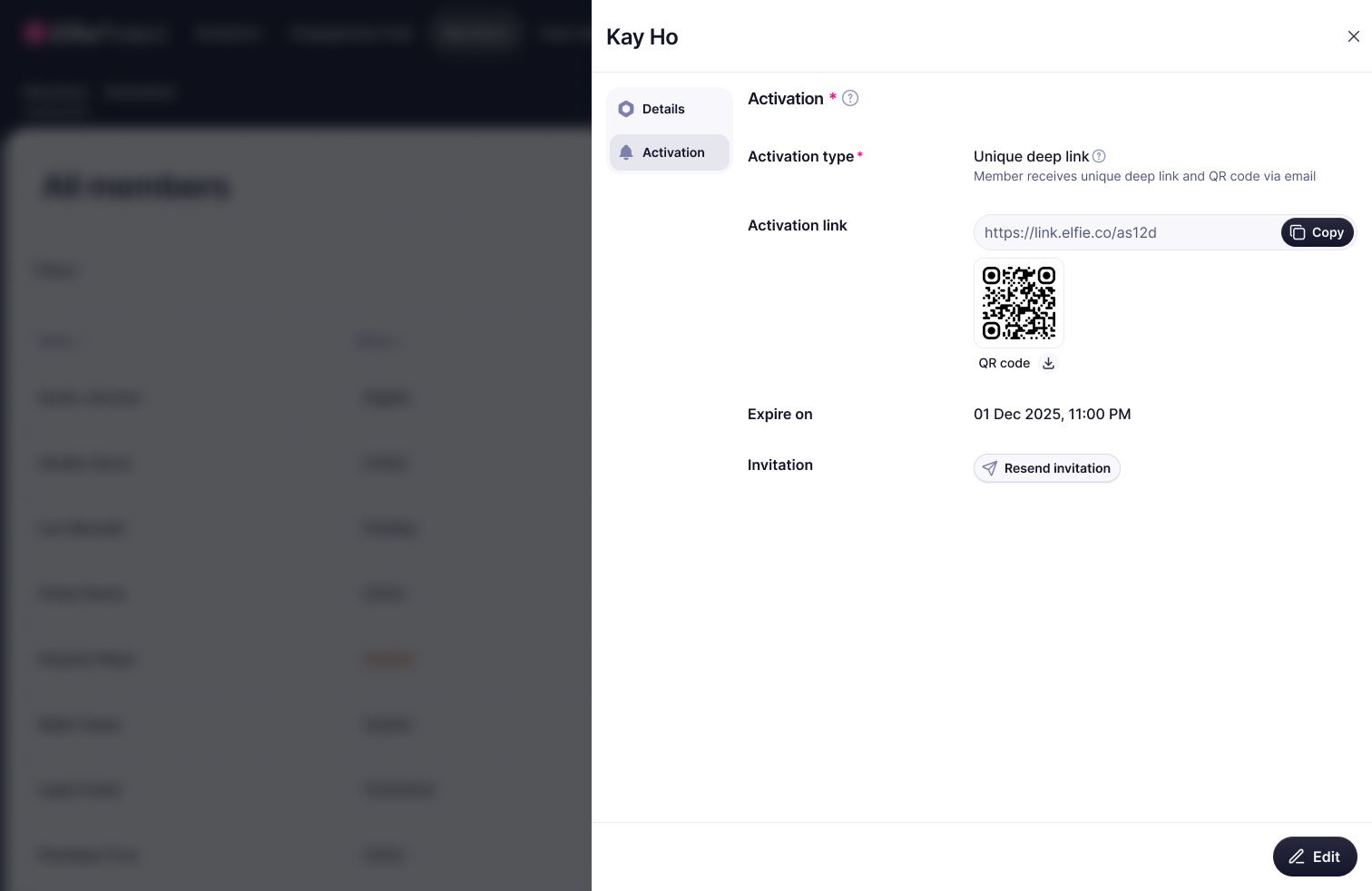Click the Edit button
Screen dimensions: 1372x891
1315,857
